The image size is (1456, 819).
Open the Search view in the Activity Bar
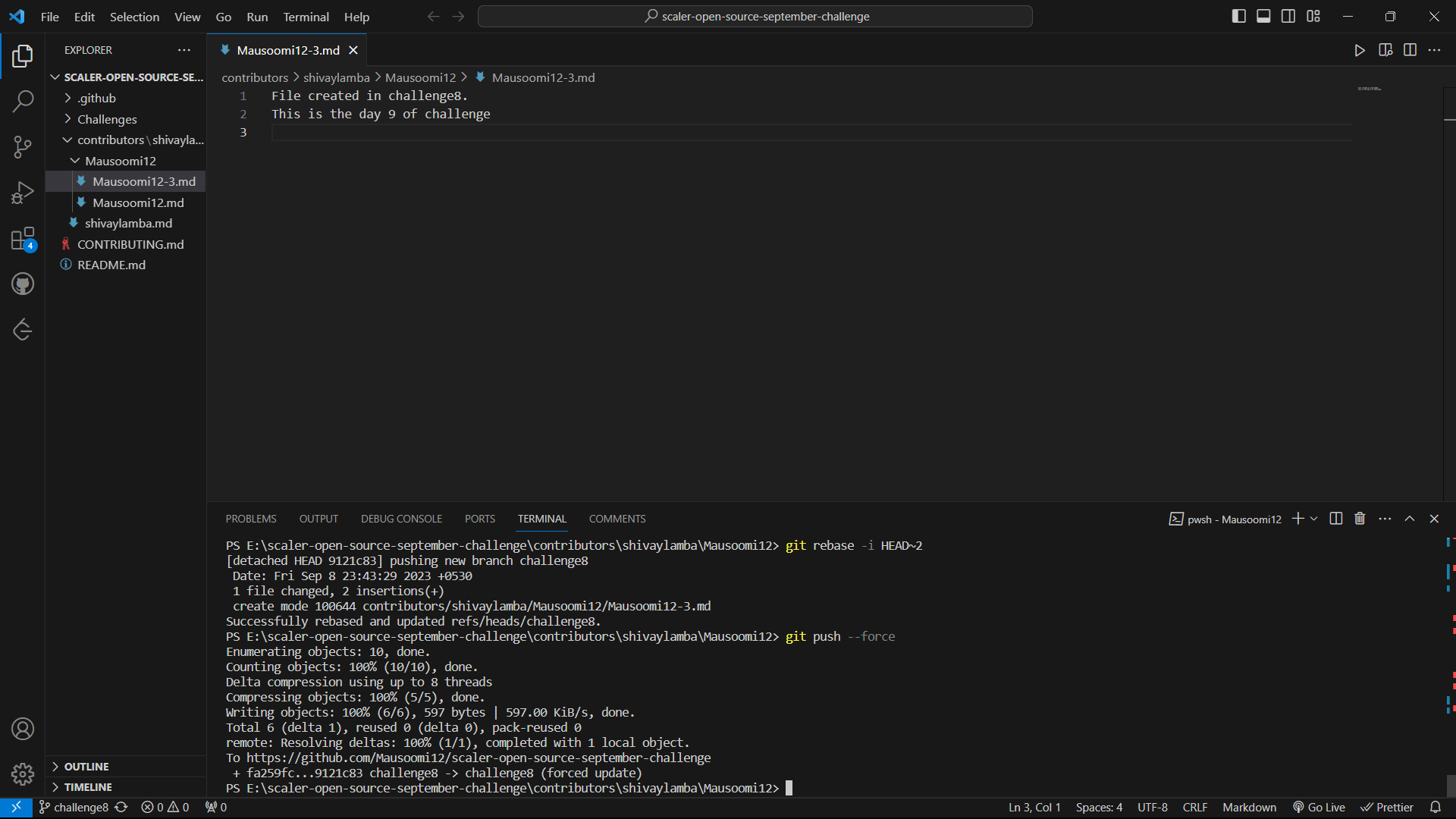[23, 101]
